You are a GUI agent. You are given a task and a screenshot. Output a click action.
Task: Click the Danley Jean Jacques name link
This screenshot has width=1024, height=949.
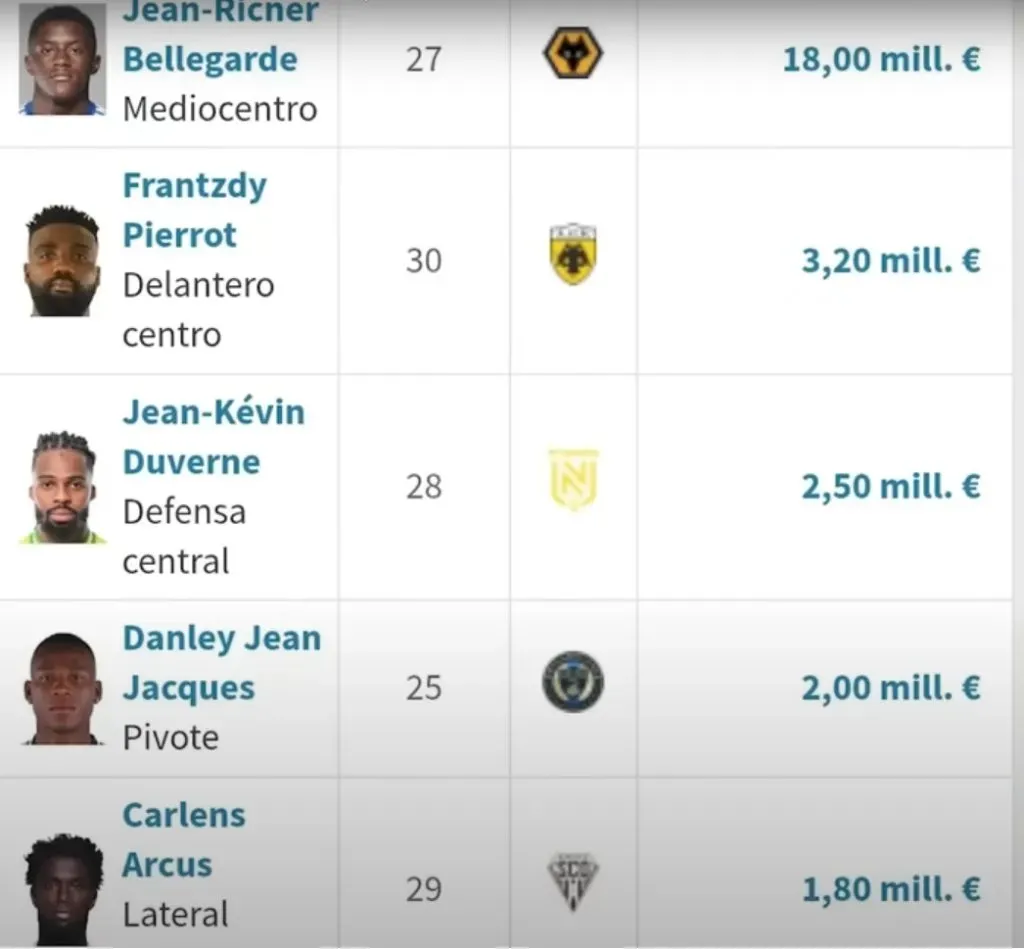[221, 662]
